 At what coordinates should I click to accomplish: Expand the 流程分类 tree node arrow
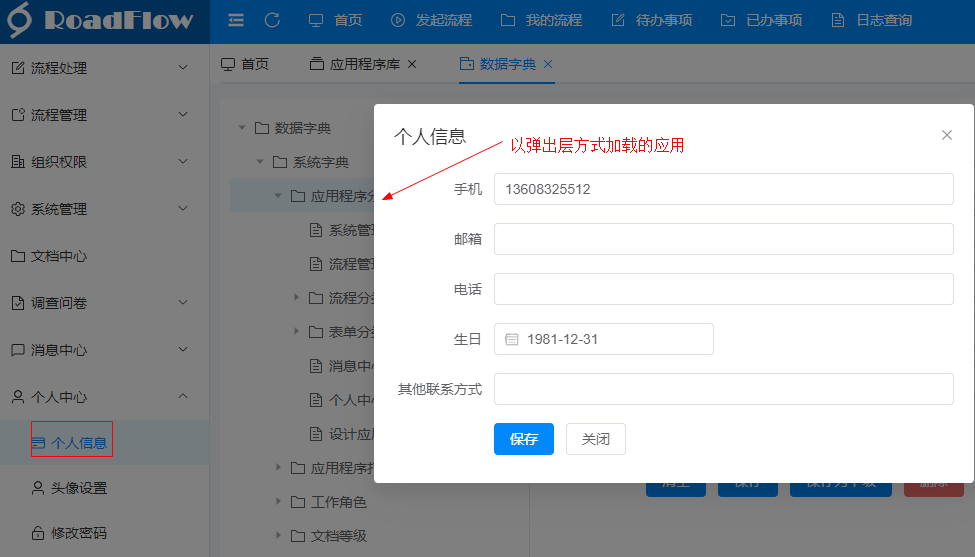tap(296, 298)
